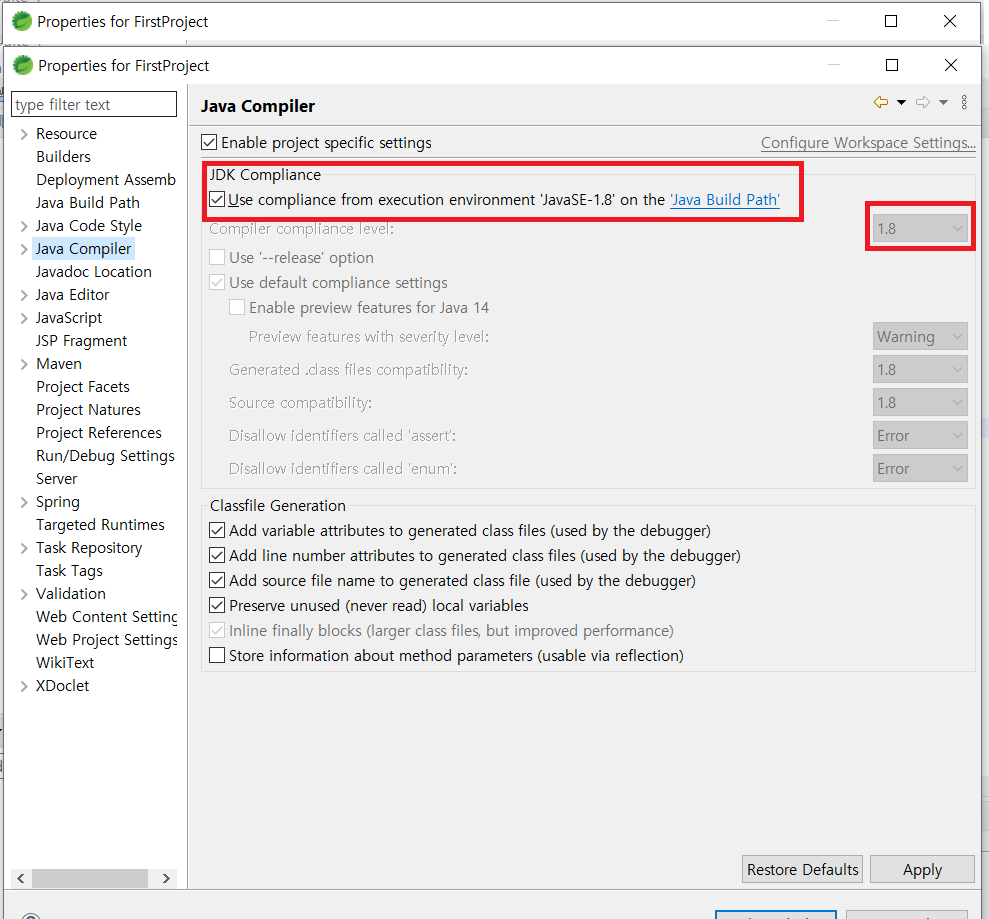Open Generated .class files compatibility dropdown
The width and height of the screenshot is (989, 919).
(920, 370)
